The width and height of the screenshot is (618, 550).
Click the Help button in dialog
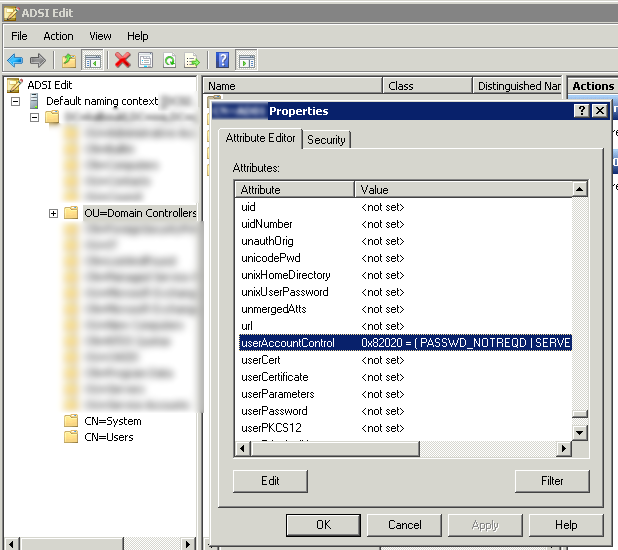[566, 525]
